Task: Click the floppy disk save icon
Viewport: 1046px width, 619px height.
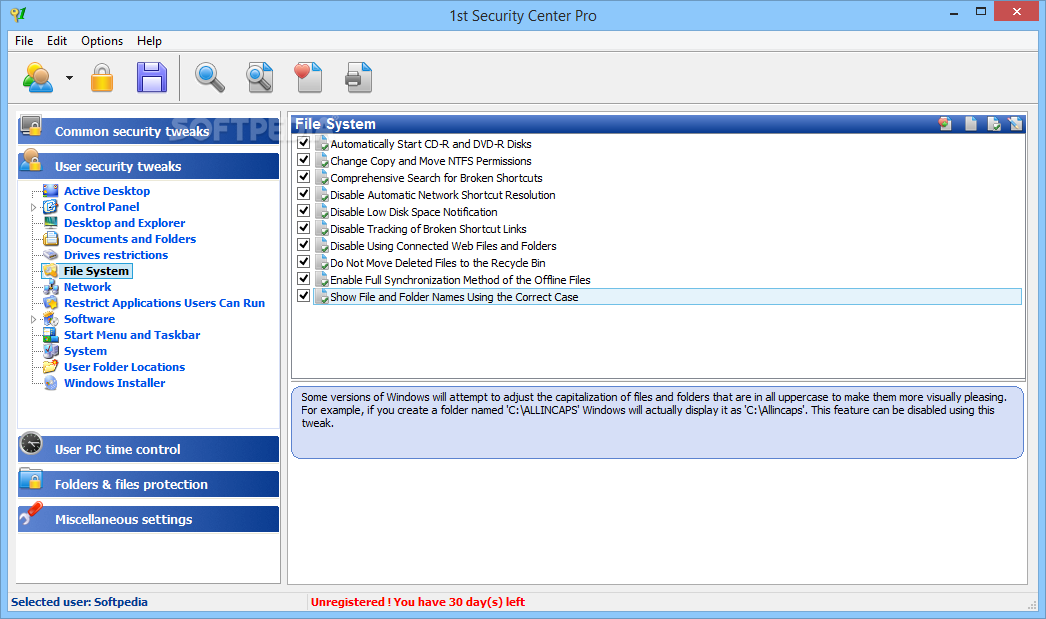Action: point(152,77)
